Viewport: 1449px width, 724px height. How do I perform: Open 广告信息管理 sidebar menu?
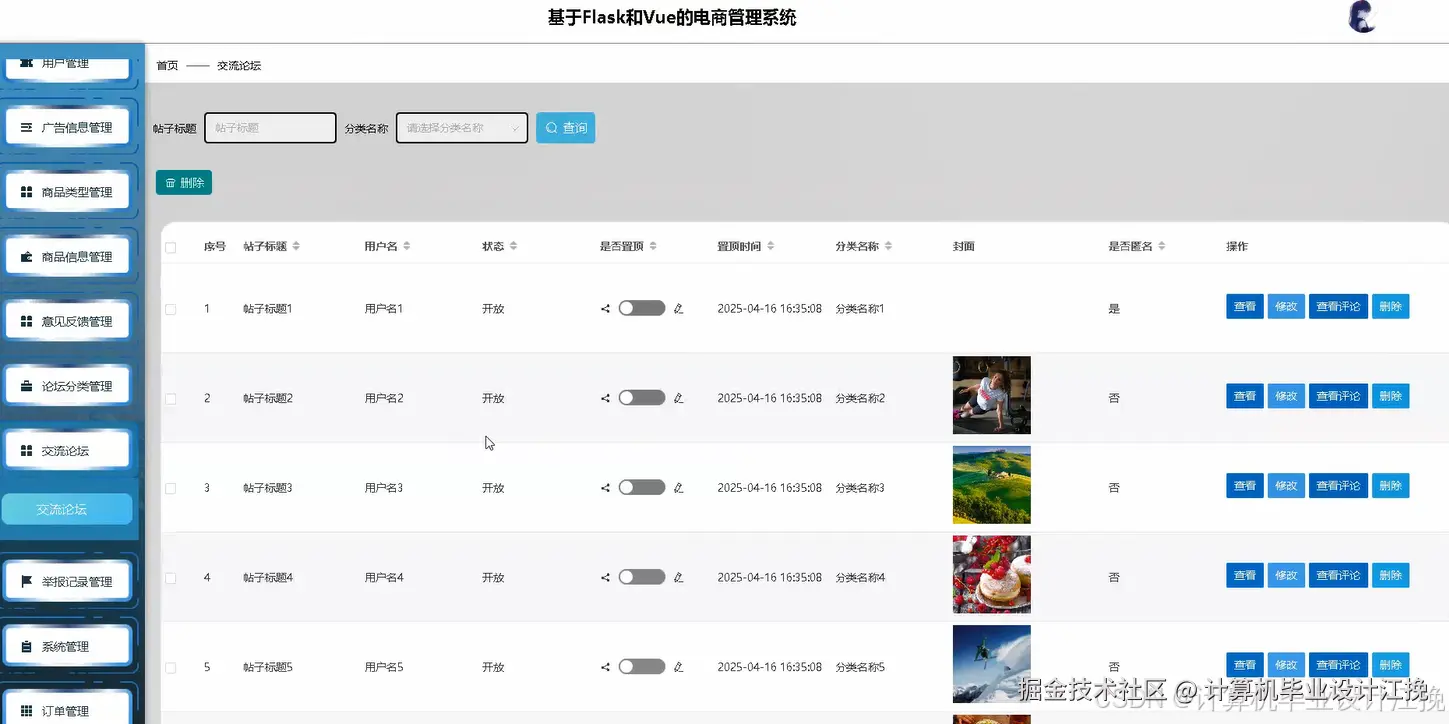point(68,127)
